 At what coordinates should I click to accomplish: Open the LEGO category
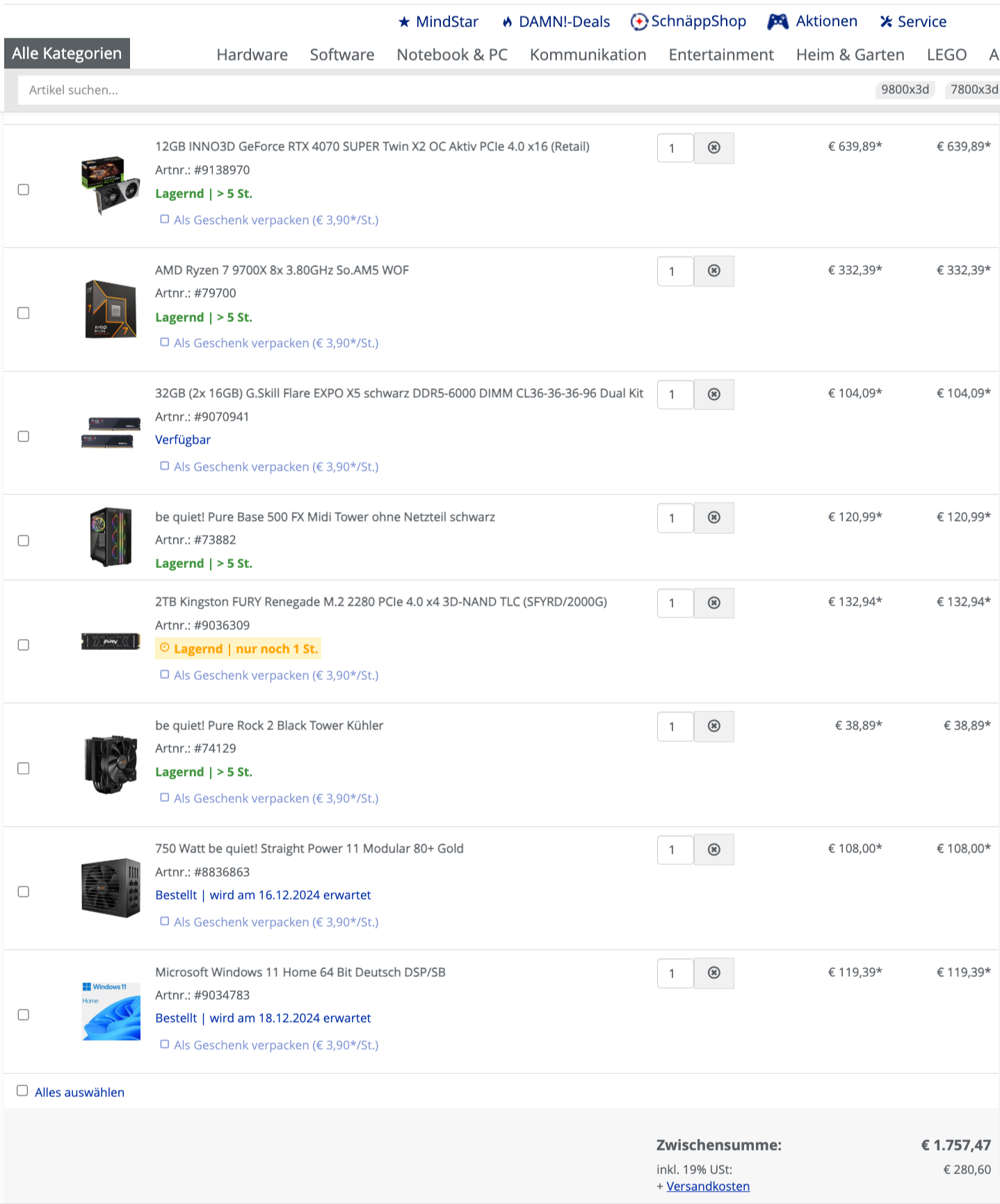click(946, 55)
